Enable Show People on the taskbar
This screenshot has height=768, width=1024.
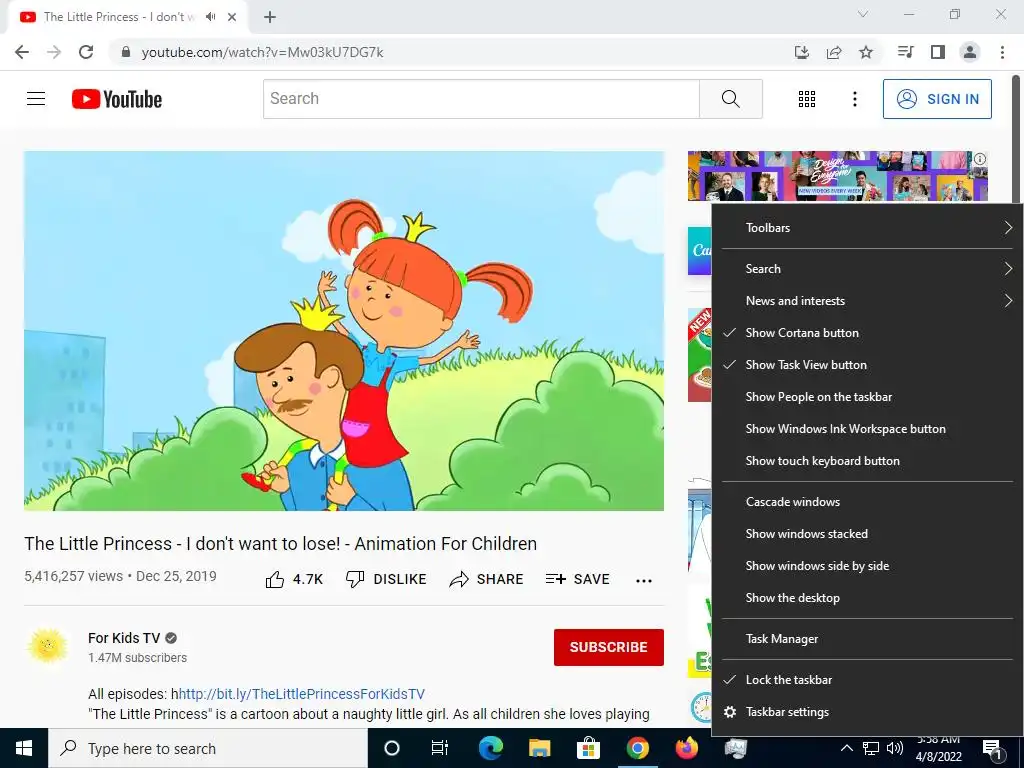click(x=867, y=396)
